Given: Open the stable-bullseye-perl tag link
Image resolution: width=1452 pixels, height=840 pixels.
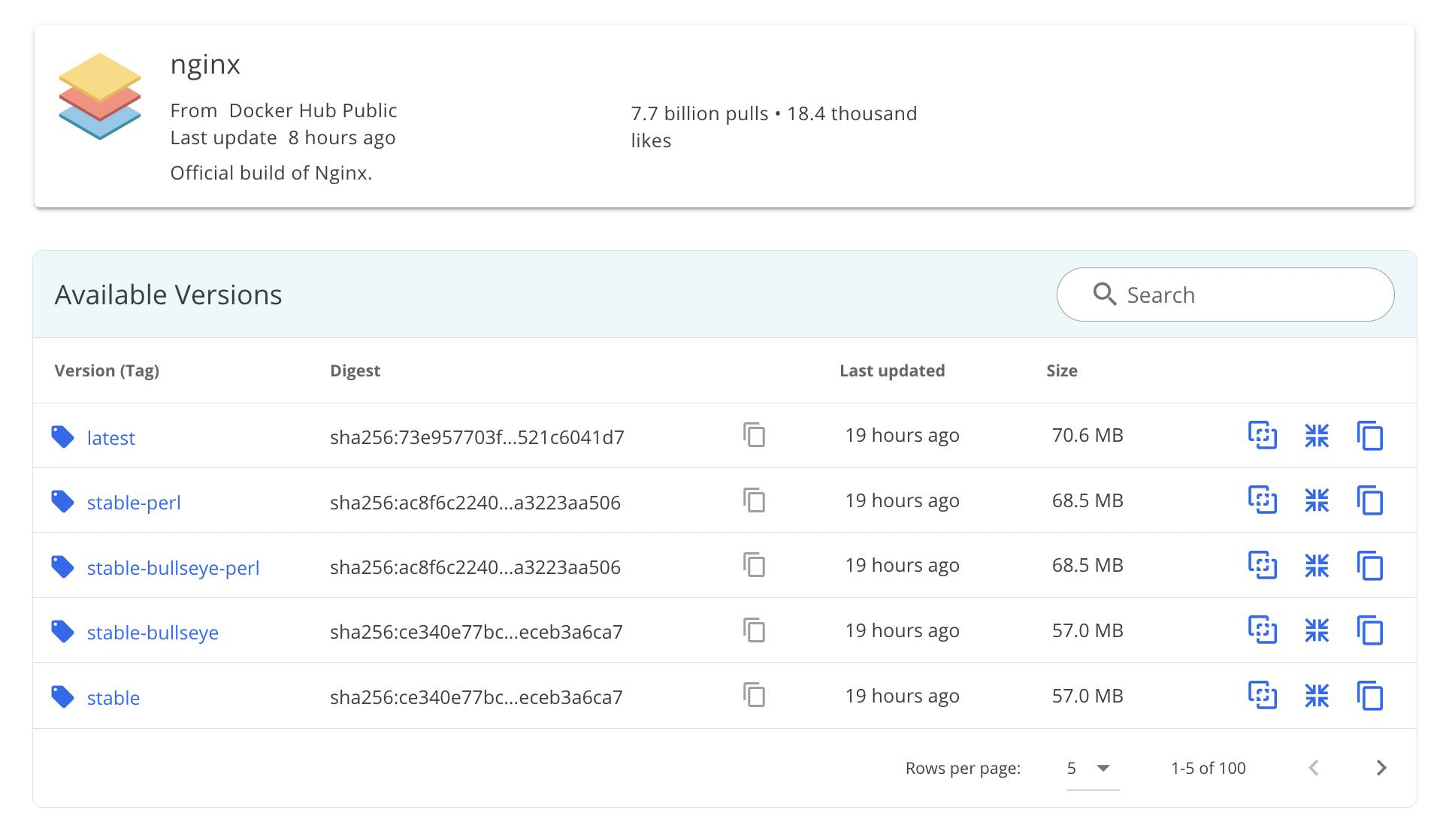Looking at the screenshot, I should point(173,568).
